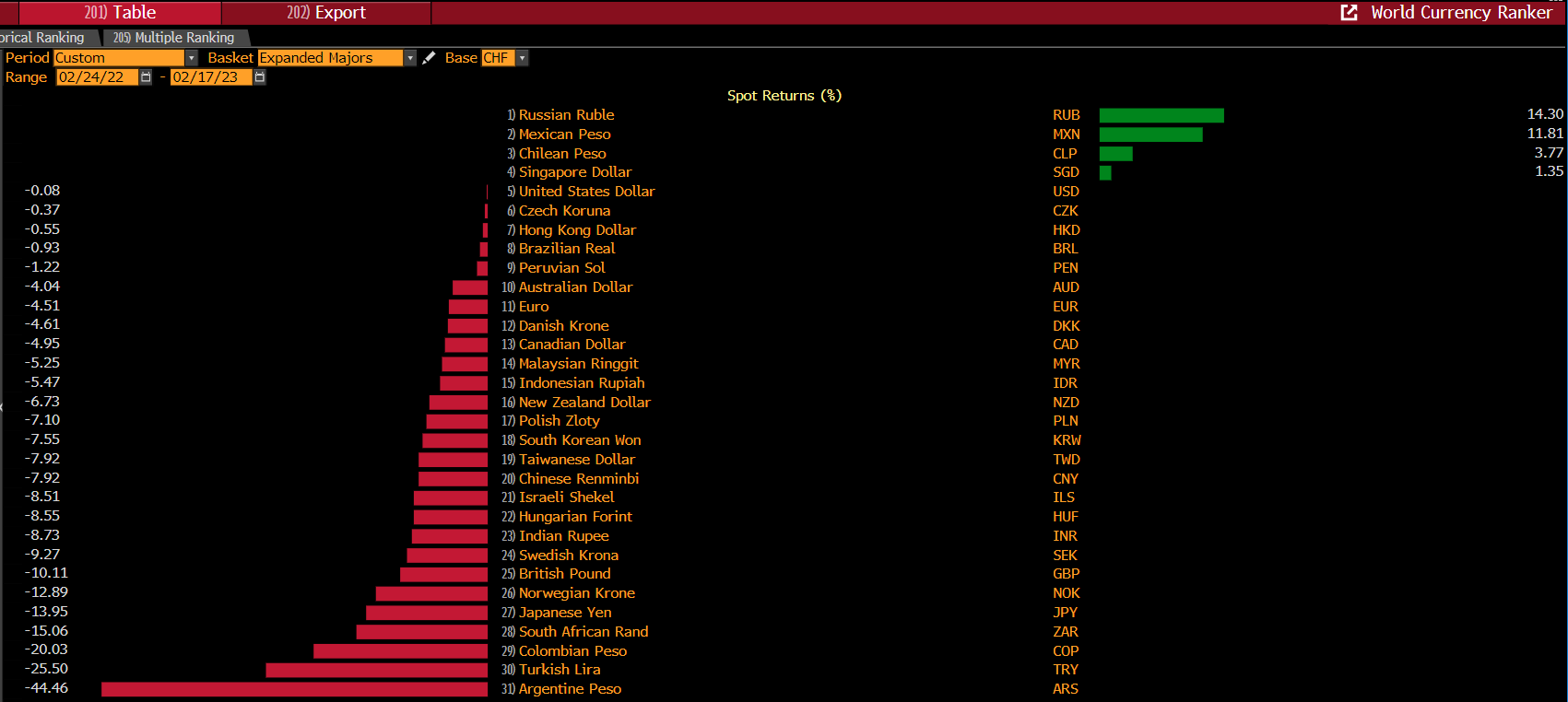Click the -44.46 return value

[x=46, y=688]
